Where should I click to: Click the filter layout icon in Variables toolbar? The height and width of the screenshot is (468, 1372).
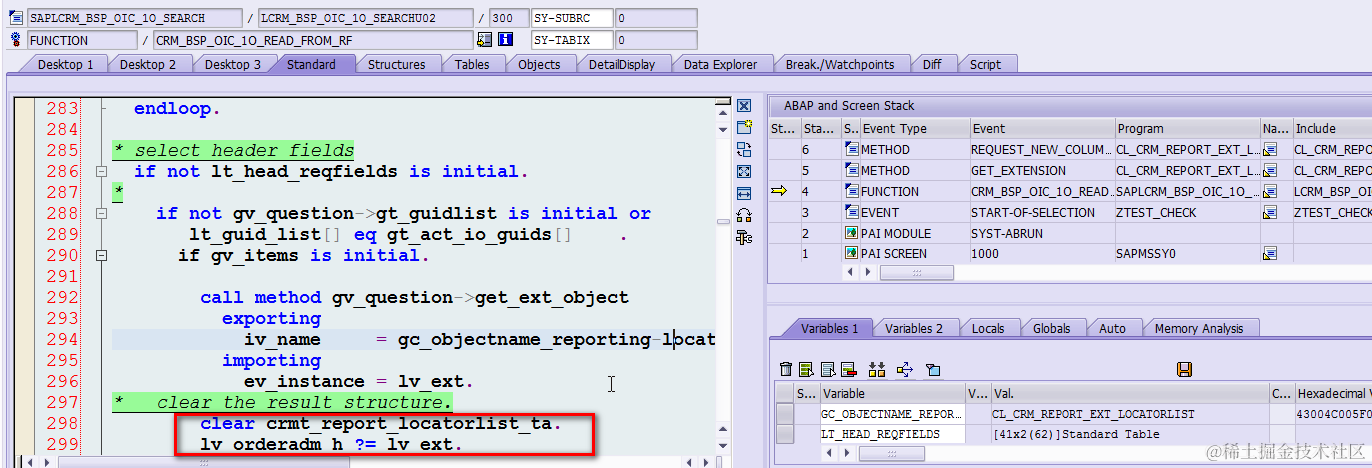coord(933,370)
